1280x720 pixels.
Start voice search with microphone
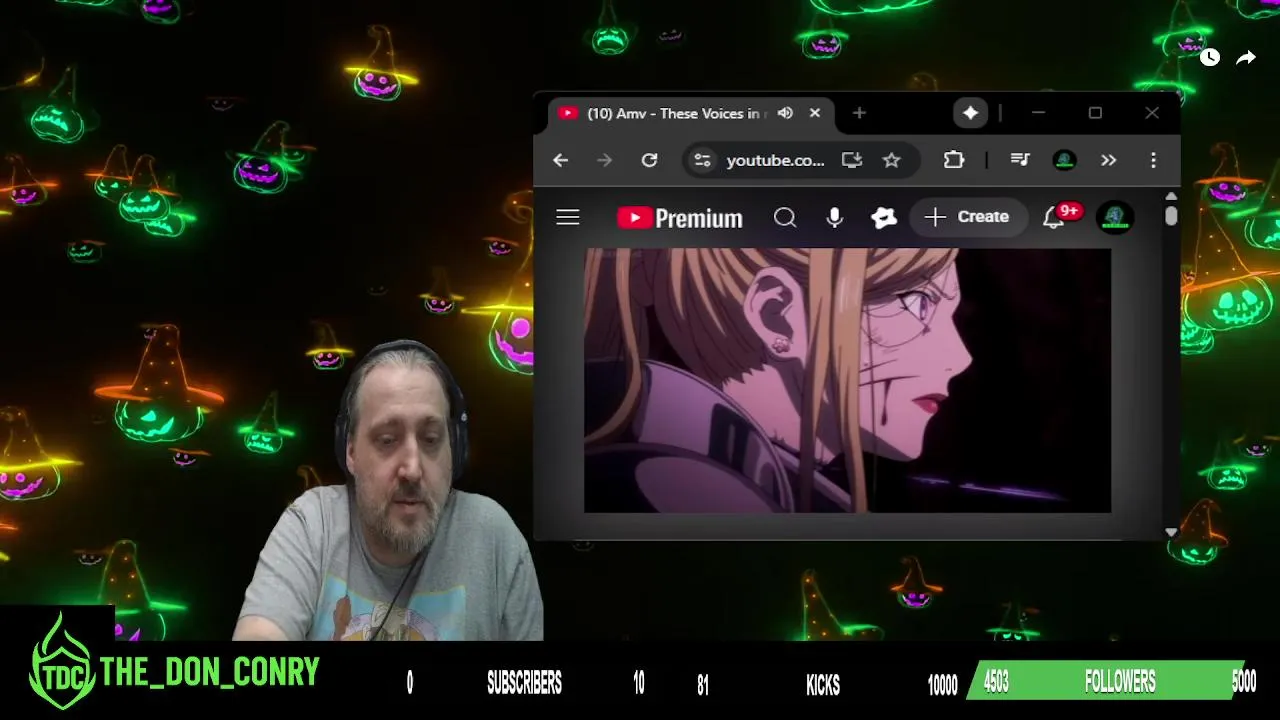[x=834, y=217]
